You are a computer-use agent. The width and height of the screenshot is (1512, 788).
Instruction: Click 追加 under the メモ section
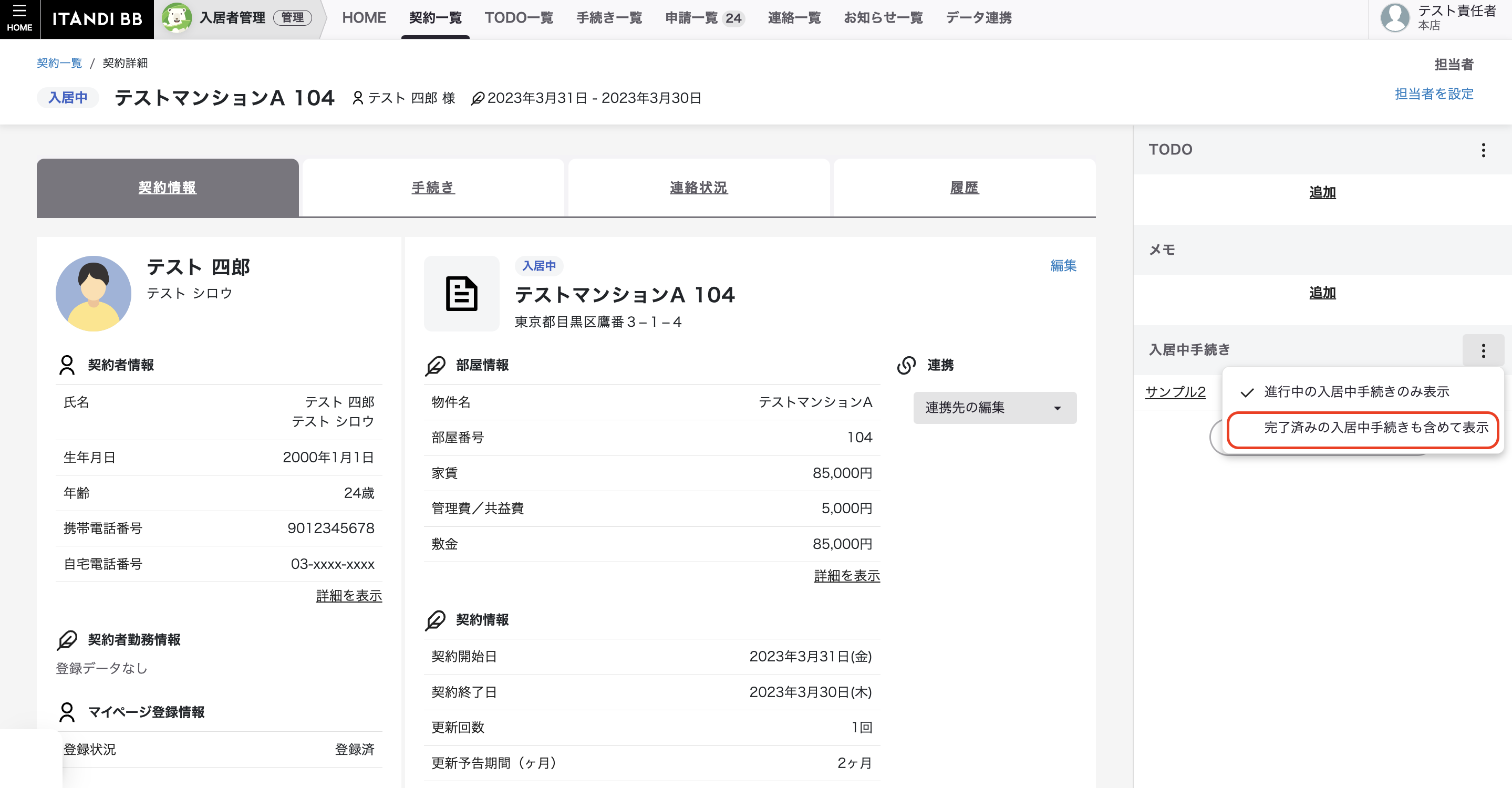pos(1322,293)
